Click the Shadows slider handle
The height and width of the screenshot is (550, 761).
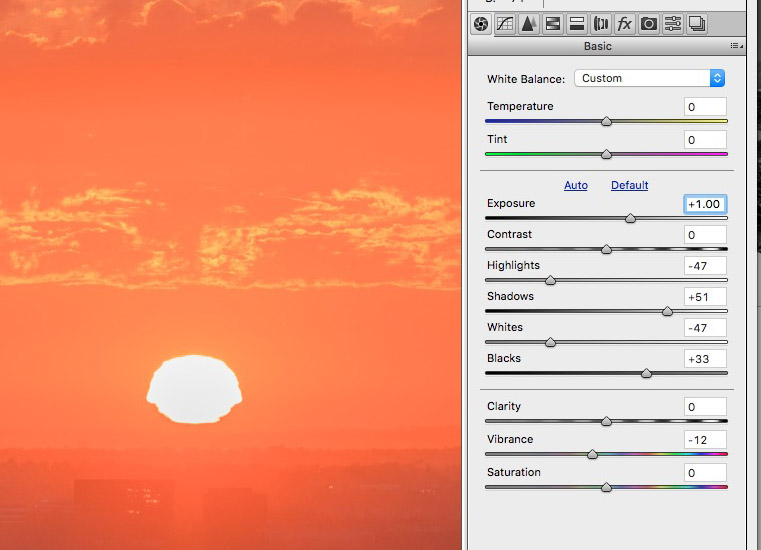667,312
